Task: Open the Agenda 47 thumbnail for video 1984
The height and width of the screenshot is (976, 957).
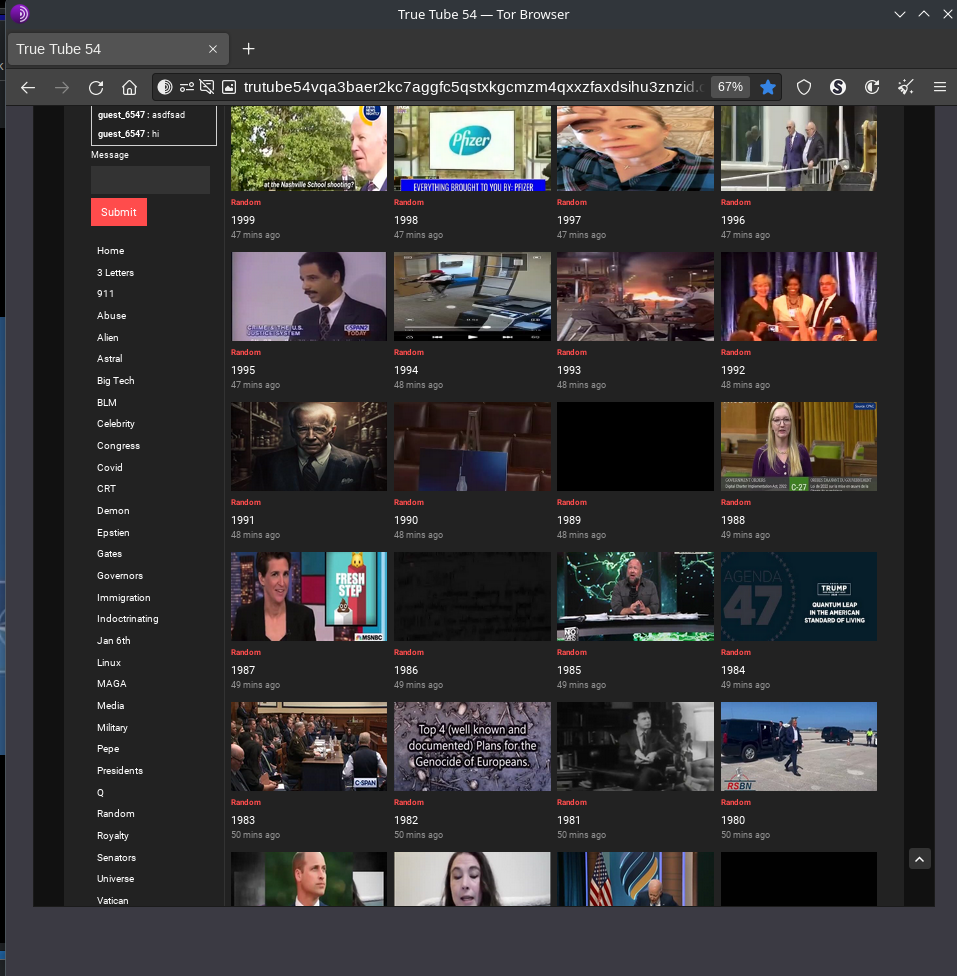Action: click(799, 596)
